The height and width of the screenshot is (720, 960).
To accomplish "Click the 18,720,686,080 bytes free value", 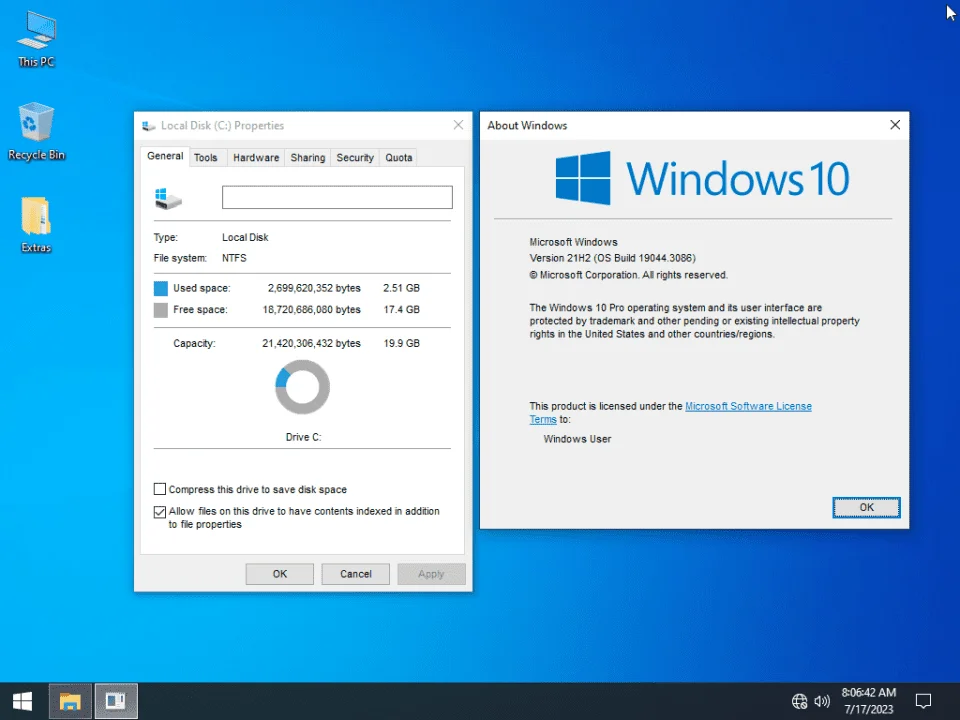I will tap(312, 309).
